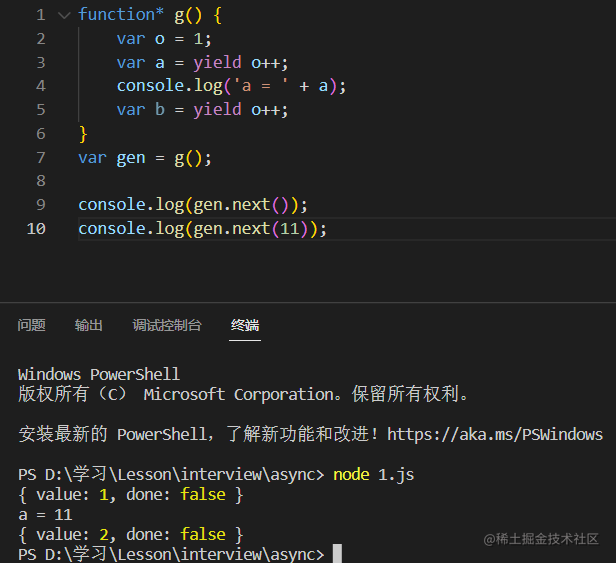Click line number 10 in the gutter
The height and width of the screenshot is (563, 616).
click(x=36, y=229)
